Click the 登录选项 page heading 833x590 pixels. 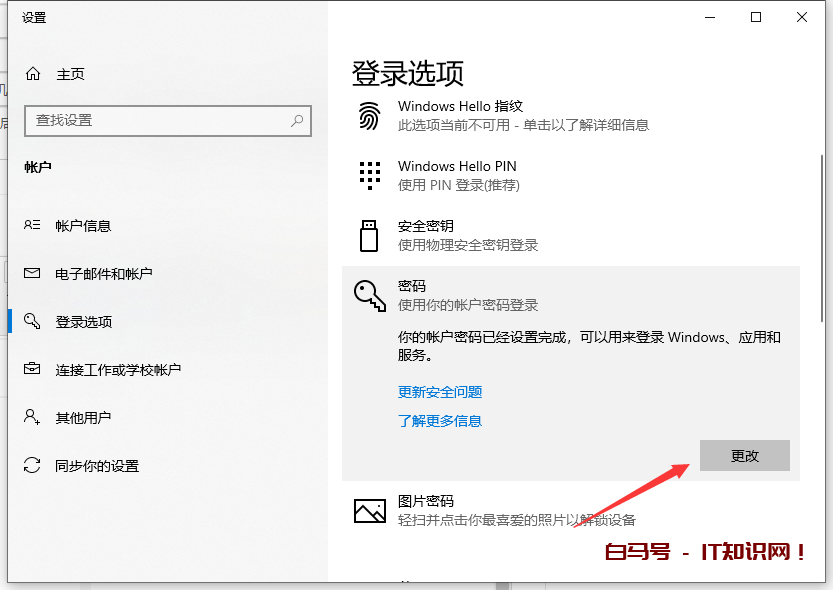tap(407, 73)
